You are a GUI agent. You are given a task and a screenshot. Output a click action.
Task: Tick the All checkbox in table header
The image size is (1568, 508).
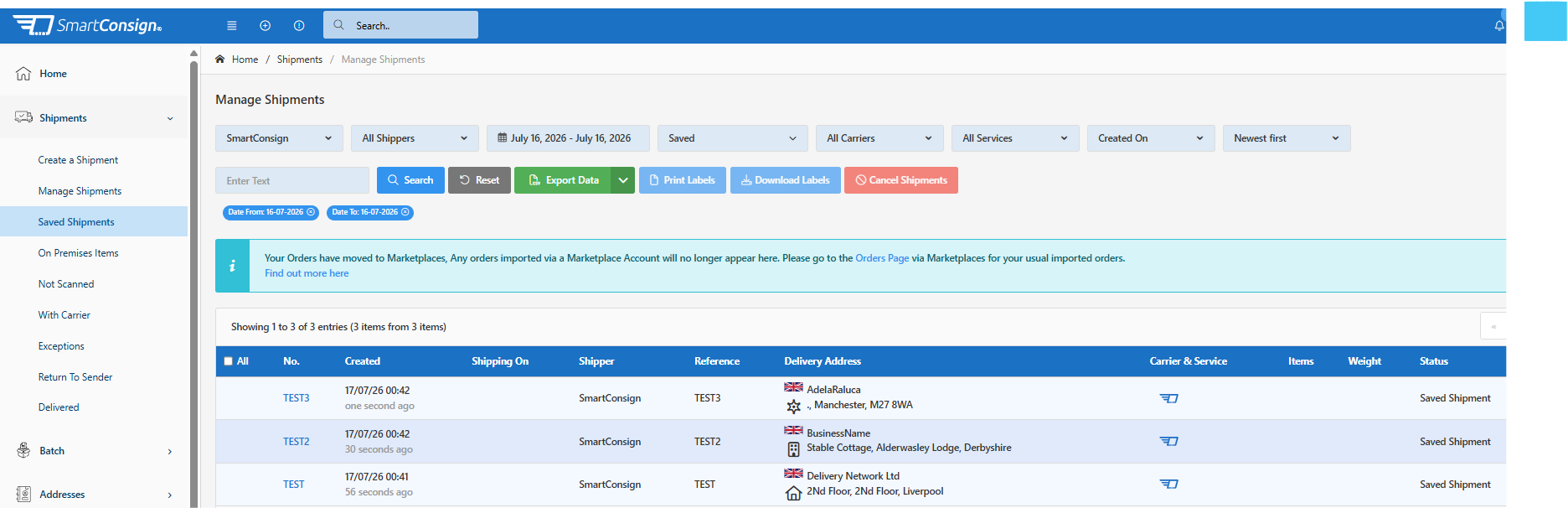coord(228,361)
